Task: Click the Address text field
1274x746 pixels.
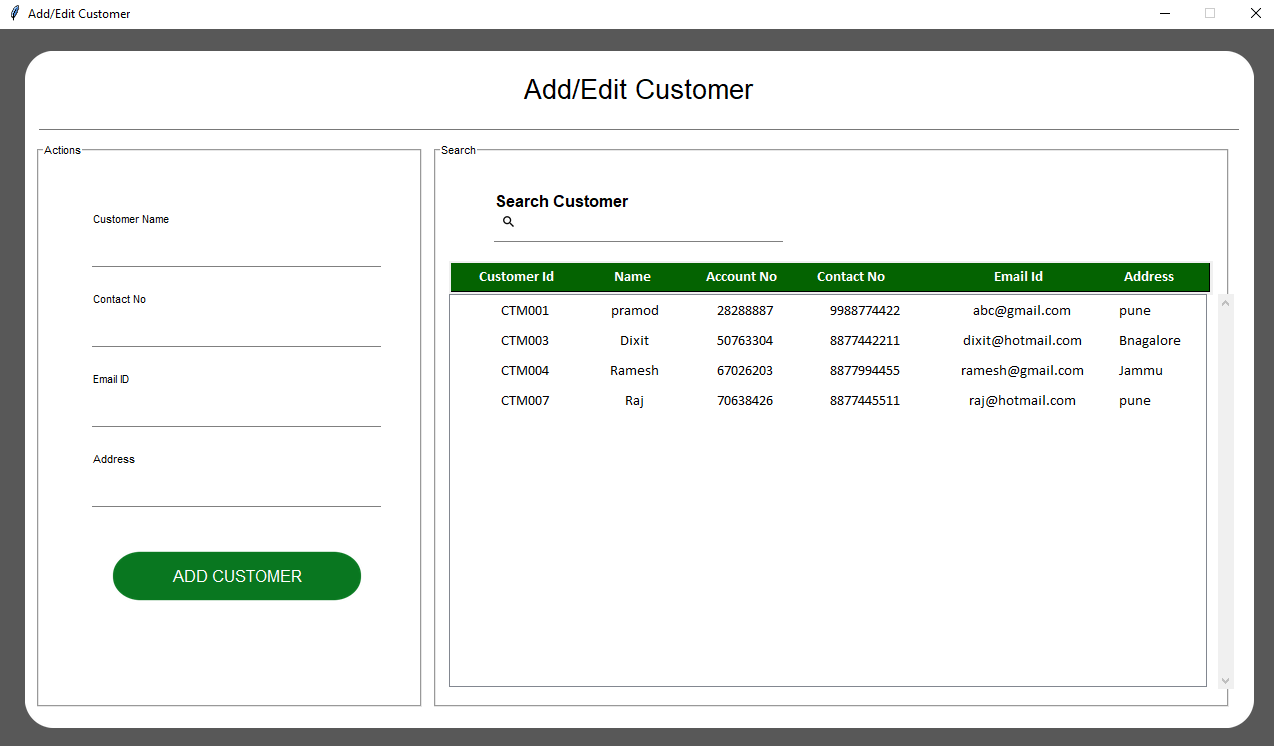Action: click(x=236, y=491)
